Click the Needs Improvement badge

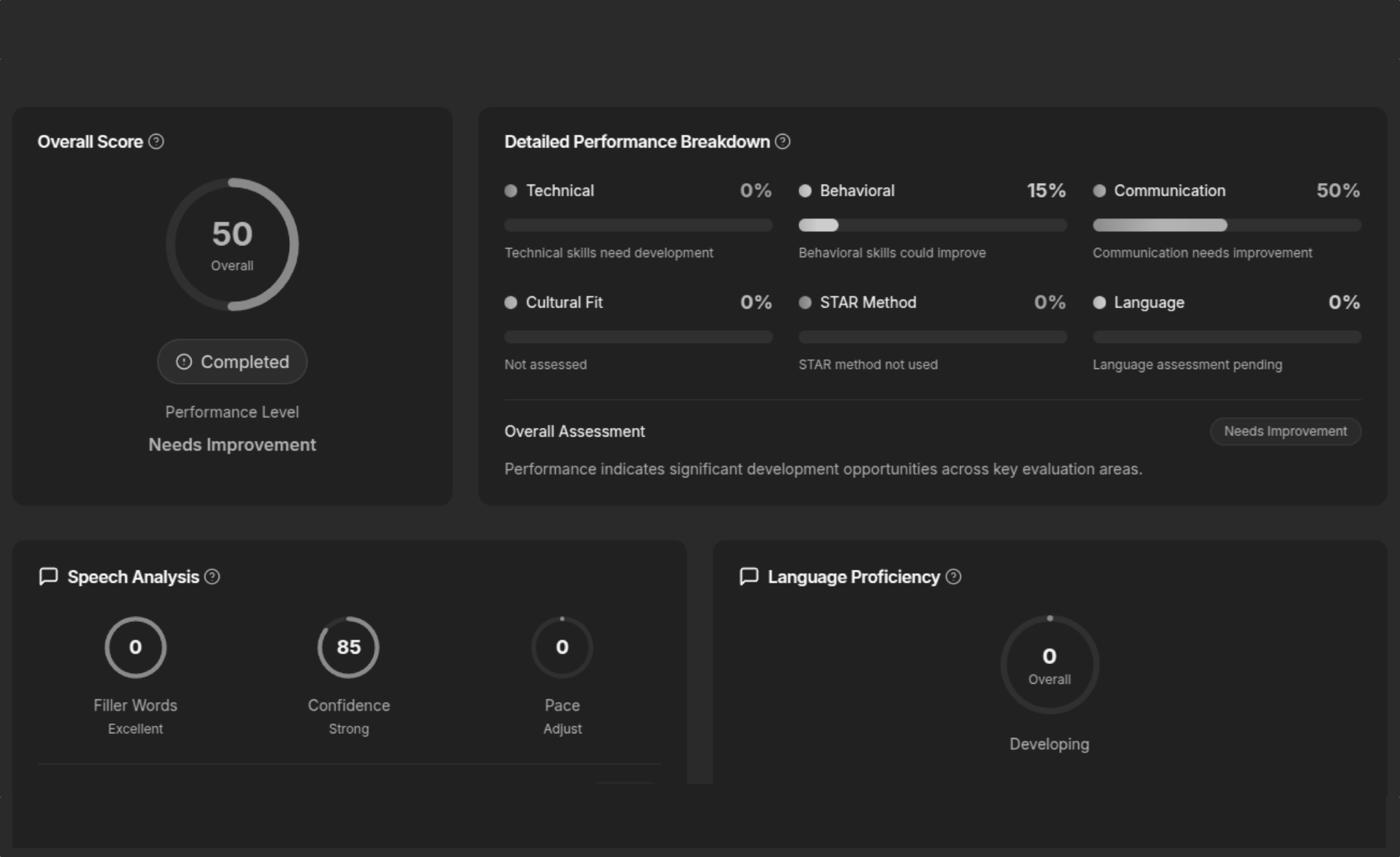pos(1285,431)
